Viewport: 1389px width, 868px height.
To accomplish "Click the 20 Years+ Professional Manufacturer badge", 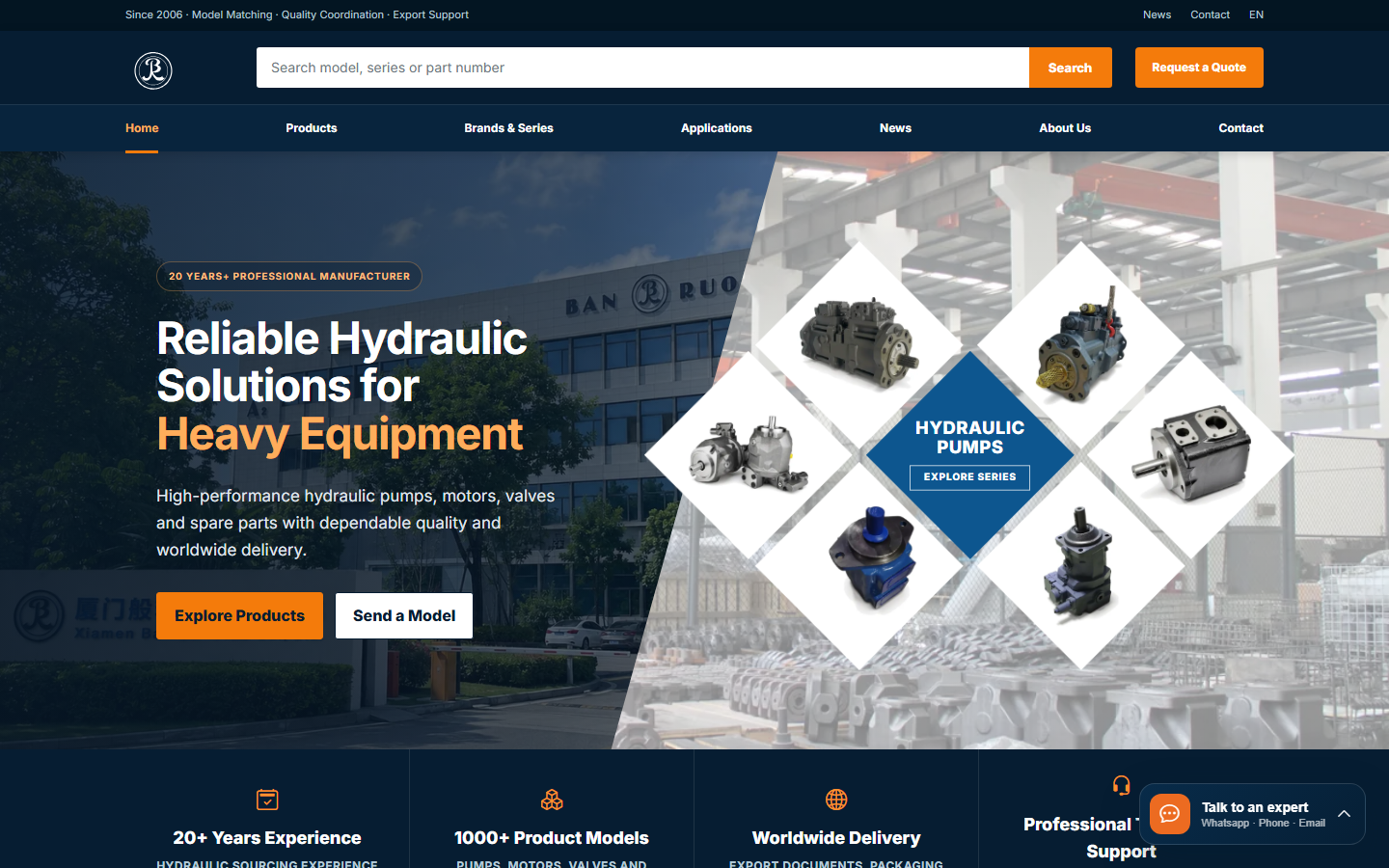I will pyautogui.click(x=289, y=276).
